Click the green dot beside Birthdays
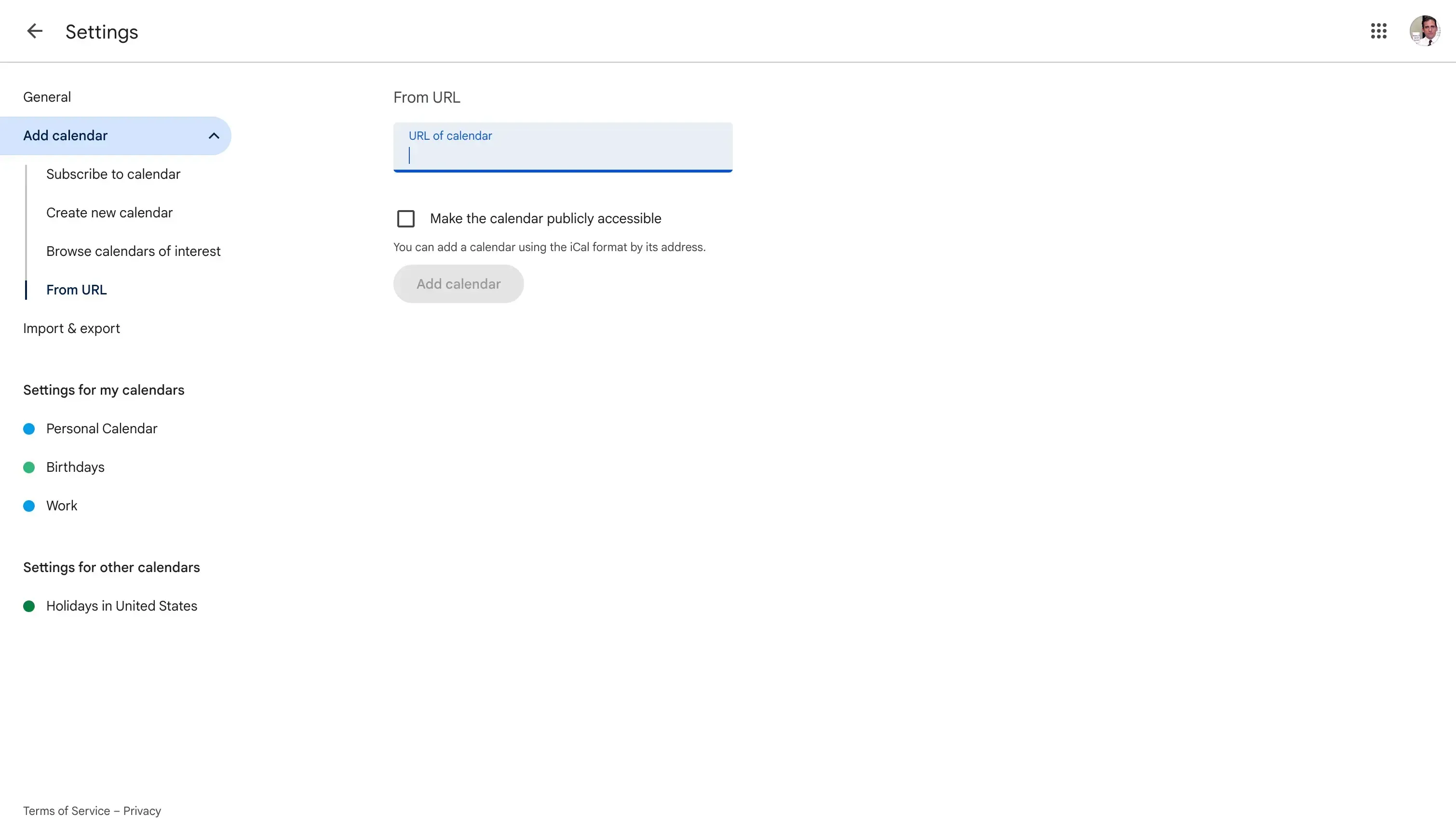 click(x=29, y=467)
